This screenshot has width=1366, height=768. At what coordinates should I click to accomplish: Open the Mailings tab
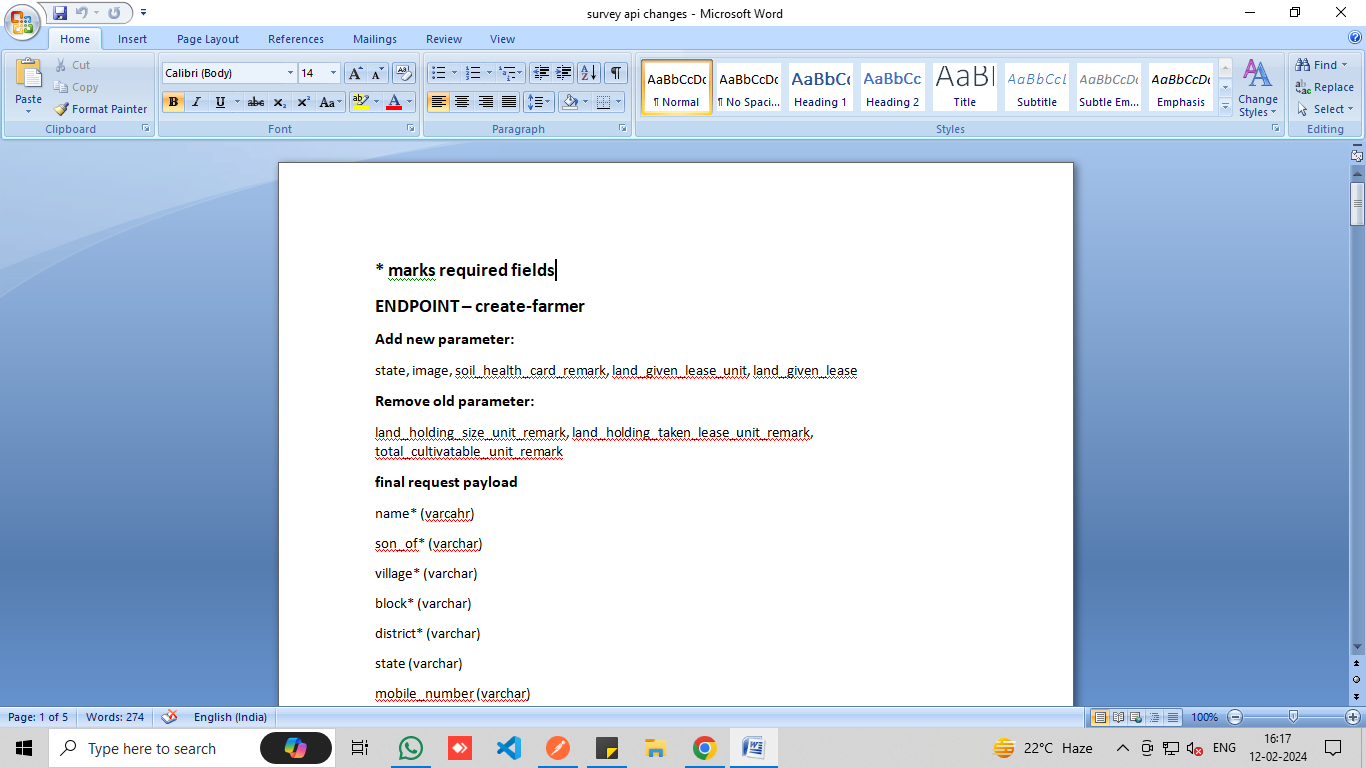375,39
